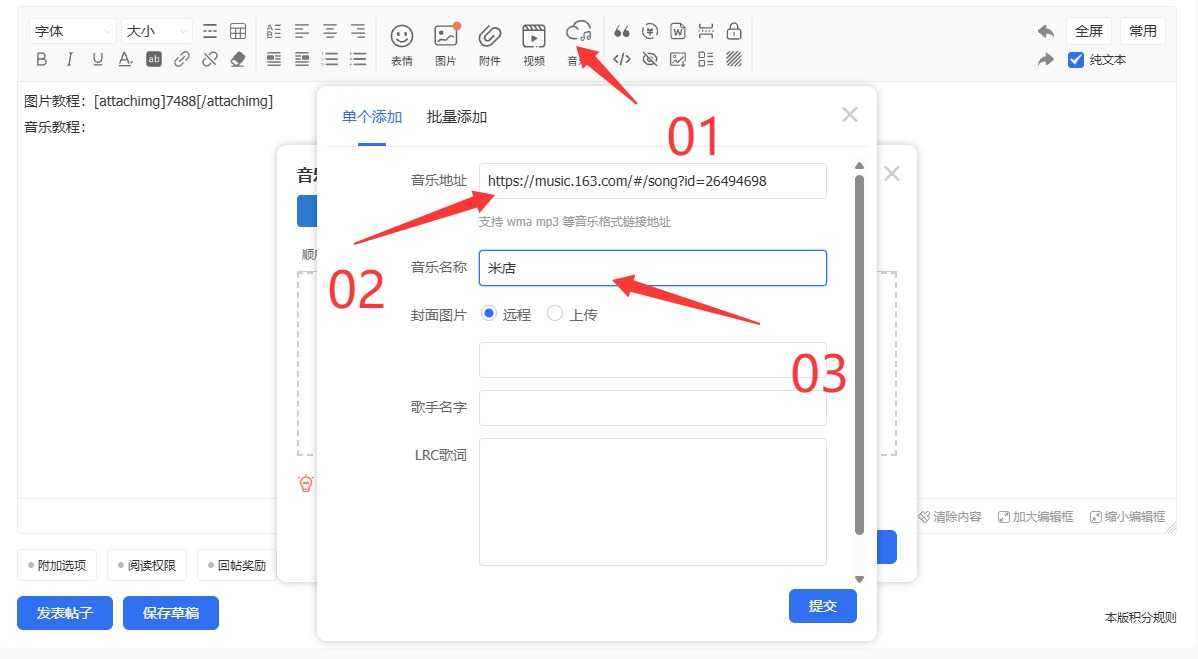Expand the 附加选项 section
Image resolution: width=1198 pixels, height=659 pixels.
57,565
